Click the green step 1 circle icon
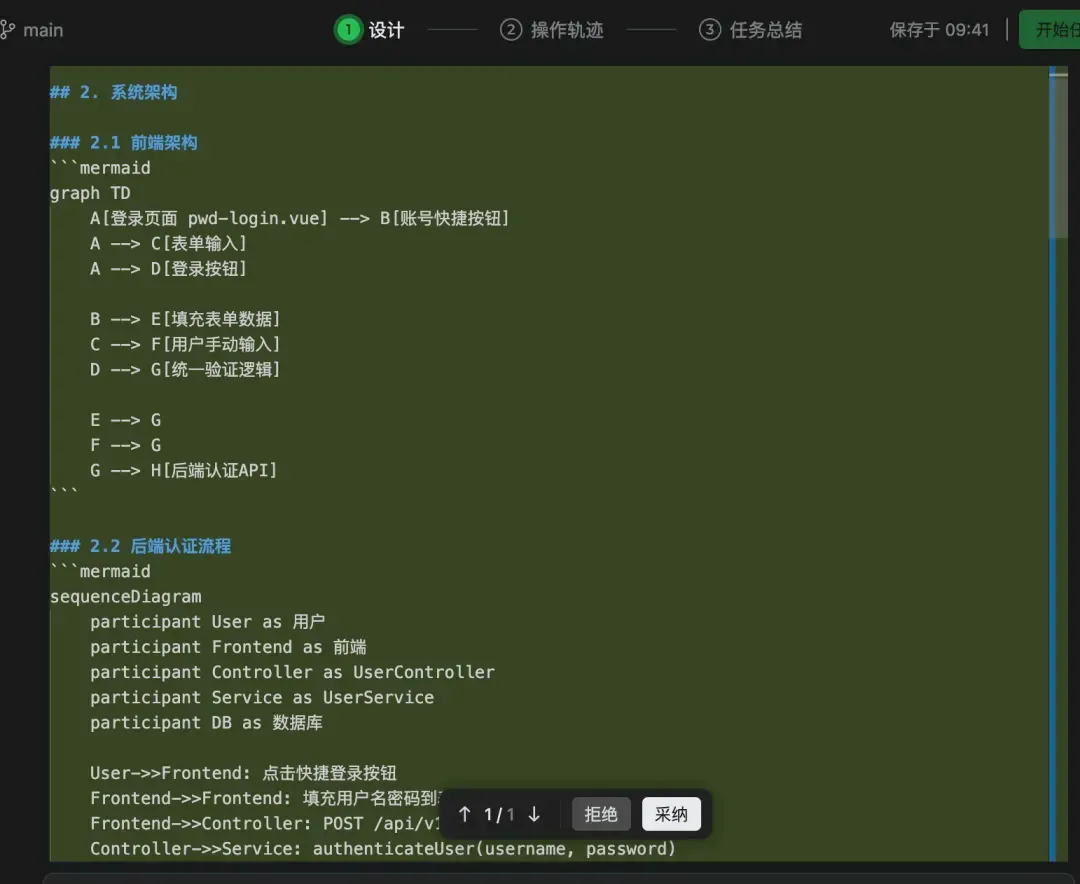This screenshot has width=1080, height=884. [349, 30]
